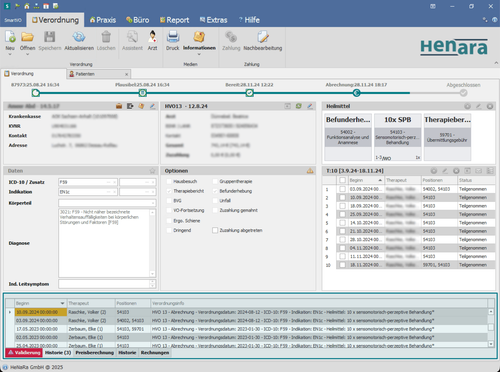Screen dimensions: 500x372
Task: Open the Hilfe ribbon tab
Action: (249, 20)
